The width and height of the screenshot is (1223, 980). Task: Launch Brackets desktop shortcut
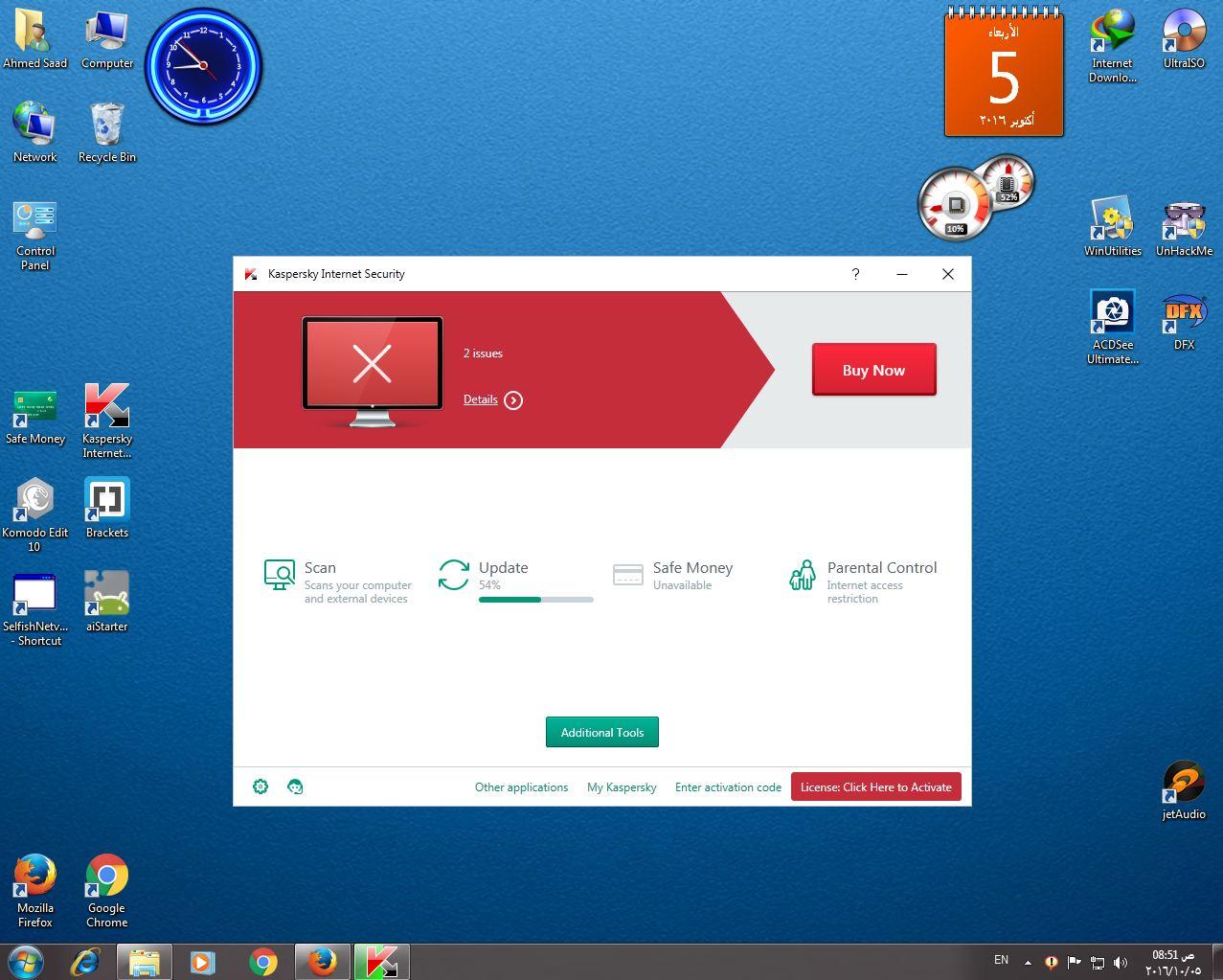pyautogui.click(x=107, y=508)
